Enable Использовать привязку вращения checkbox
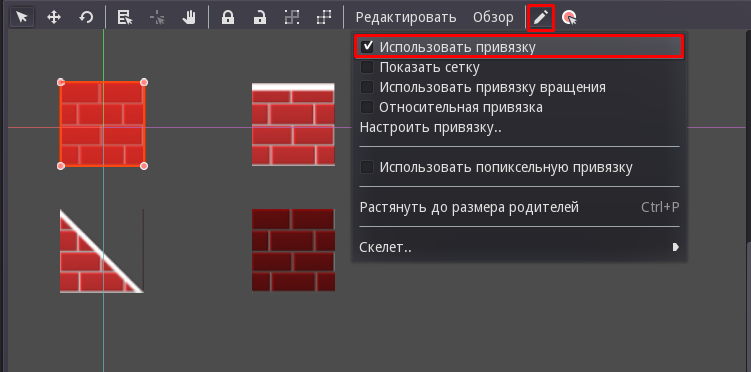This screenshot has height=372, width=751. point(367,87)
